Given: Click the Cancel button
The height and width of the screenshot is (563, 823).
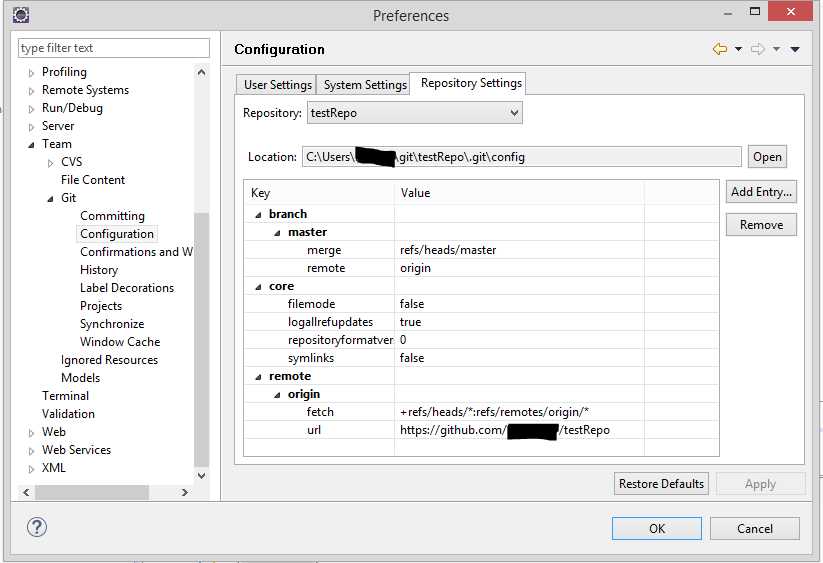Looking at the screenshot, I should [755, 528].
